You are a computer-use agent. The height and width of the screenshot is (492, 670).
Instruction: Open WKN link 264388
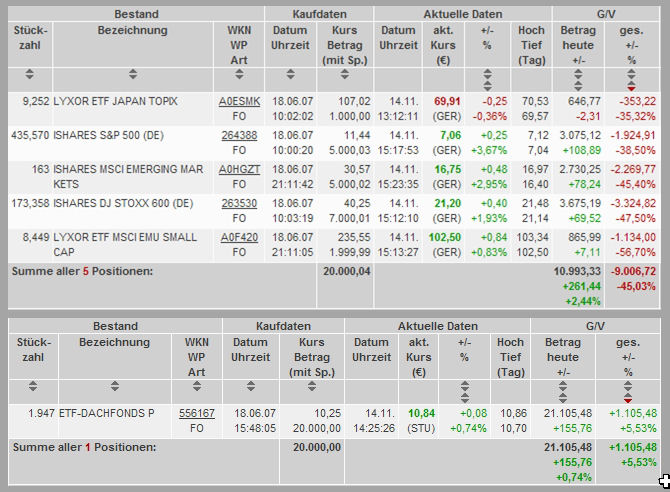[x=239, y=136]
